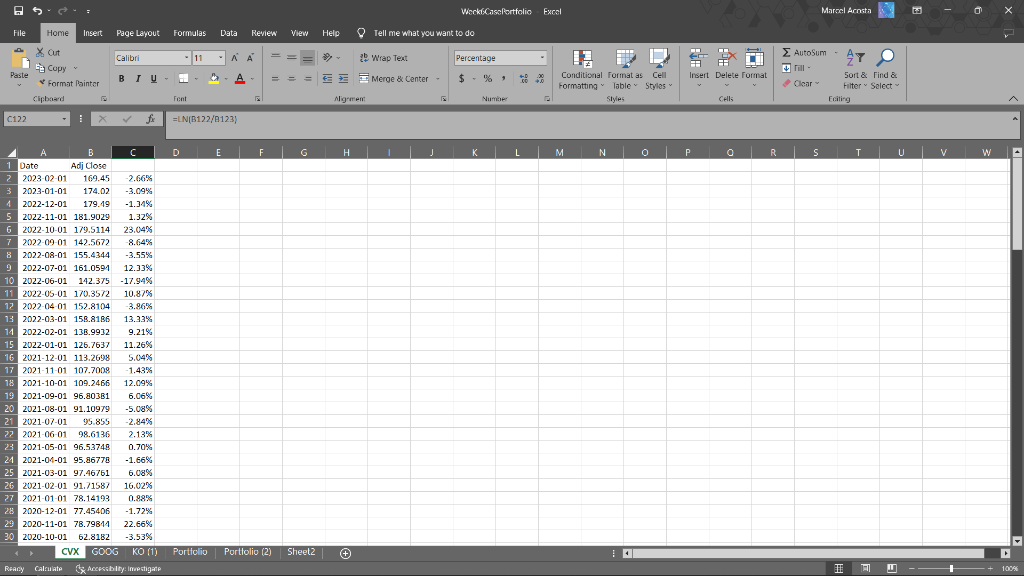Select Center alignment icon
The image size is (1024, 576).
291,79
